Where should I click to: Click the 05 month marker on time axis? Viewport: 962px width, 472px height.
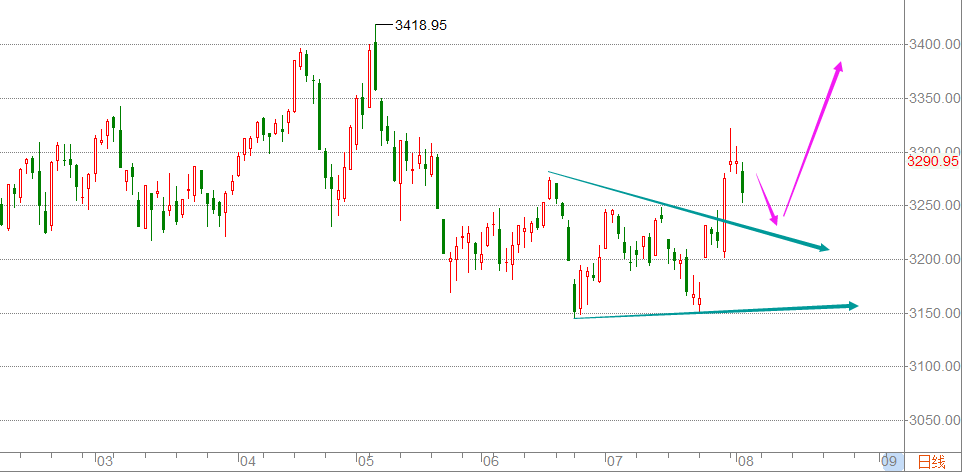pos(366,461)
